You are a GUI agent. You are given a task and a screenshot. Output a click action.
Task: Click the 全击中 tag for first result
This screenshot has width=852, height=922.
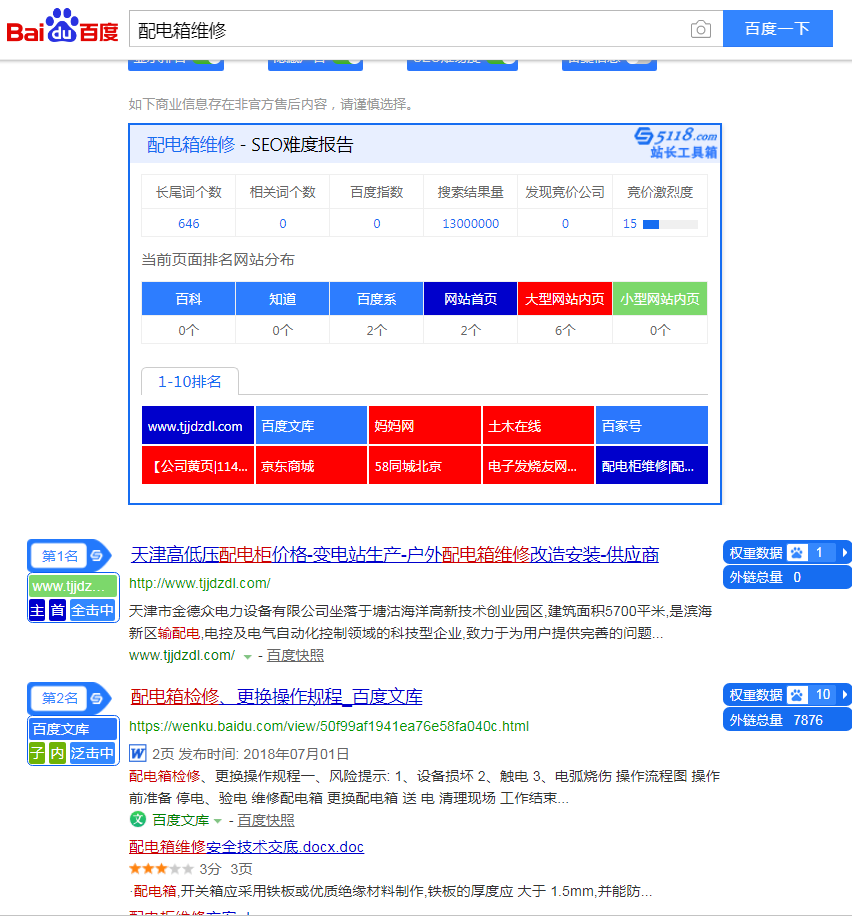pyautogui.click(x=92, y=610)
